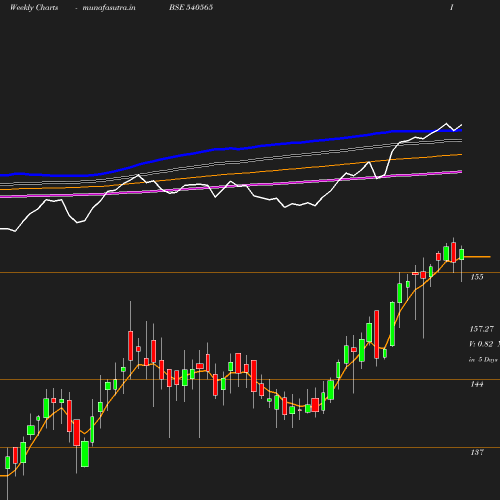Click the 137 price level label
The height and width of the screenshot is (500, 500).
click(477, 452)
